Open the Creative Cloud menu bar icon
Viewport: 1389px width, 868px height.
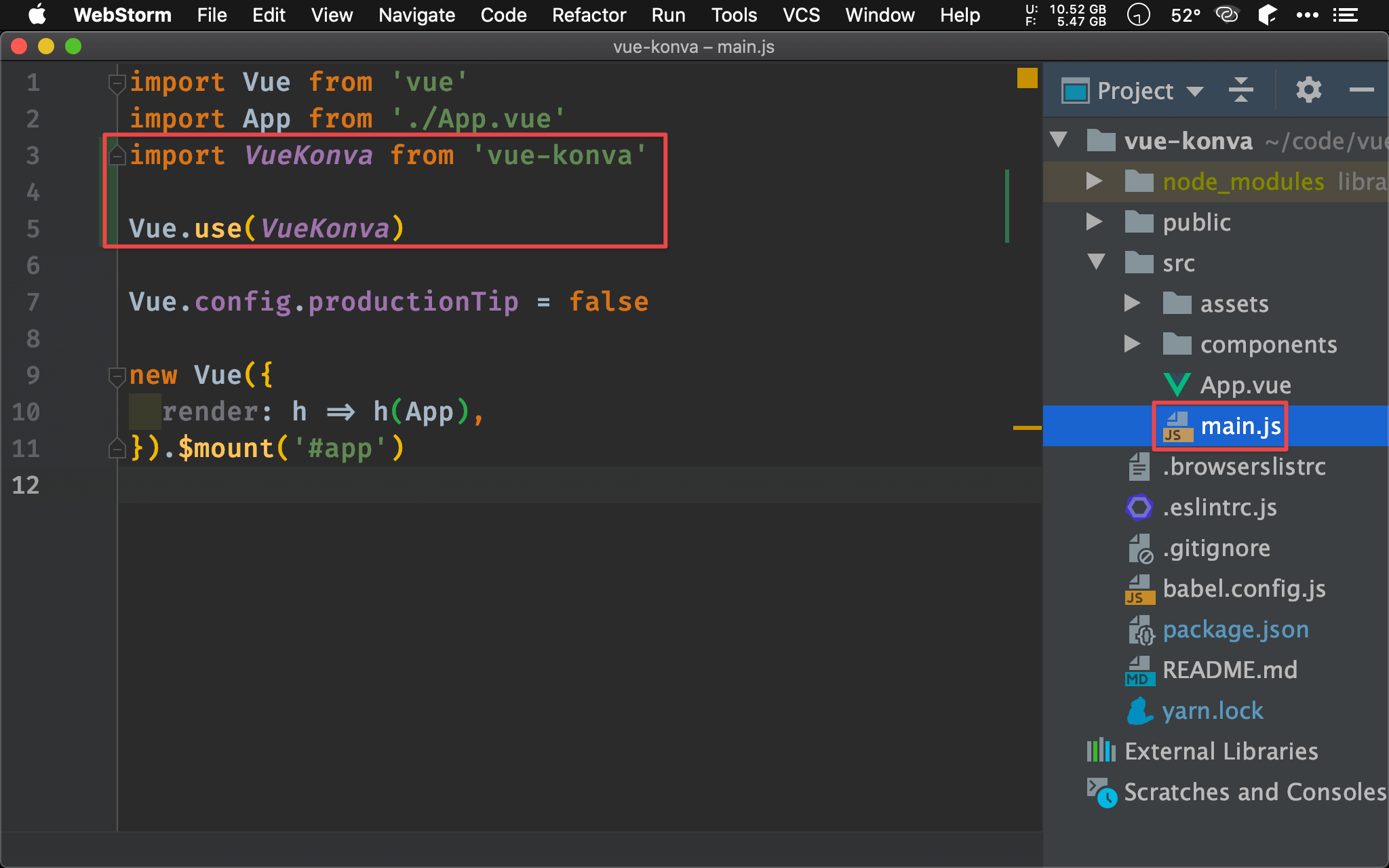click(x=1226, y=15)
